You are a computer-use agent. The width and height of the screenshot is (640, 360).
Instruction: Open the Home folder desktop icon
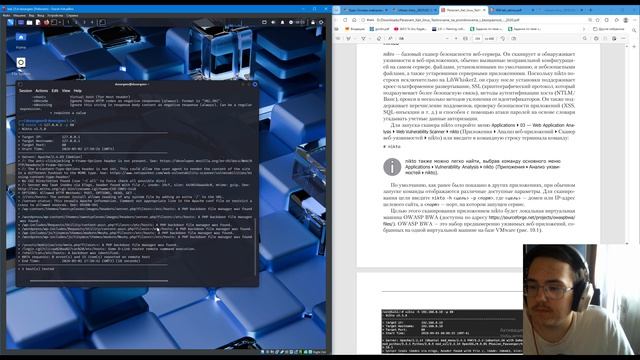click(21, 40)
